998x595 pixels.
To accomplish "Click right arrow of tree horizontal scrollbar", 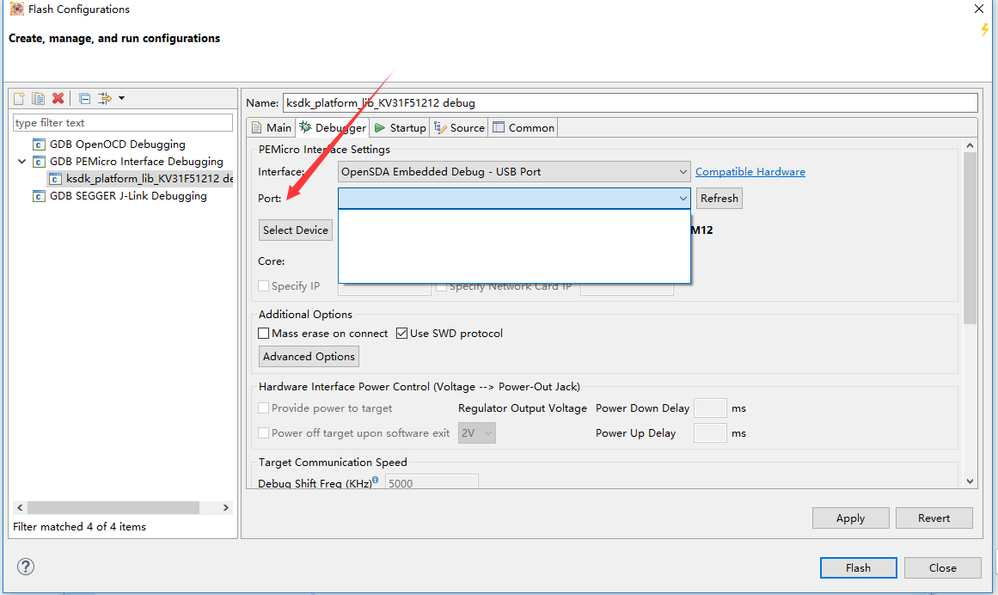I will [226, 508].
